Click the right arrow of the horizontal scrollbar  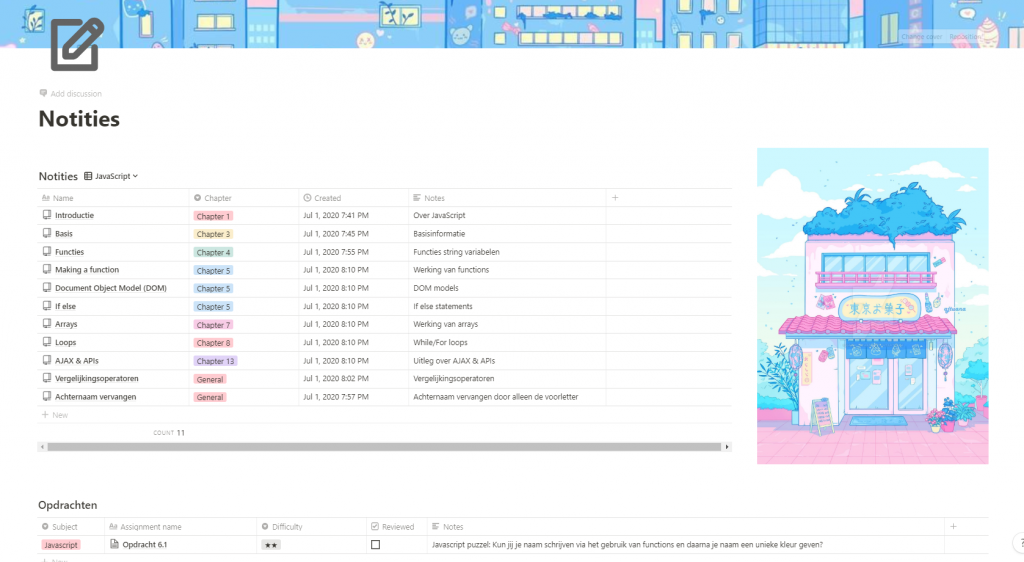[727, 447]
